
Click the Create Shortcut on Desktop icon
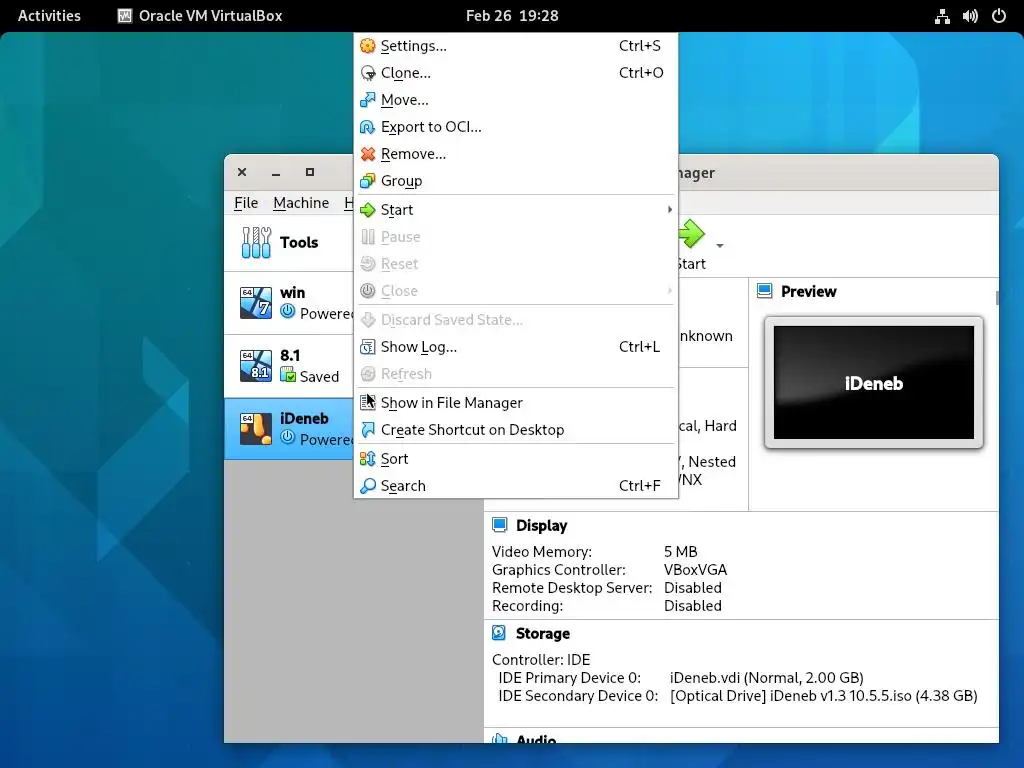(x=368, y=430)
